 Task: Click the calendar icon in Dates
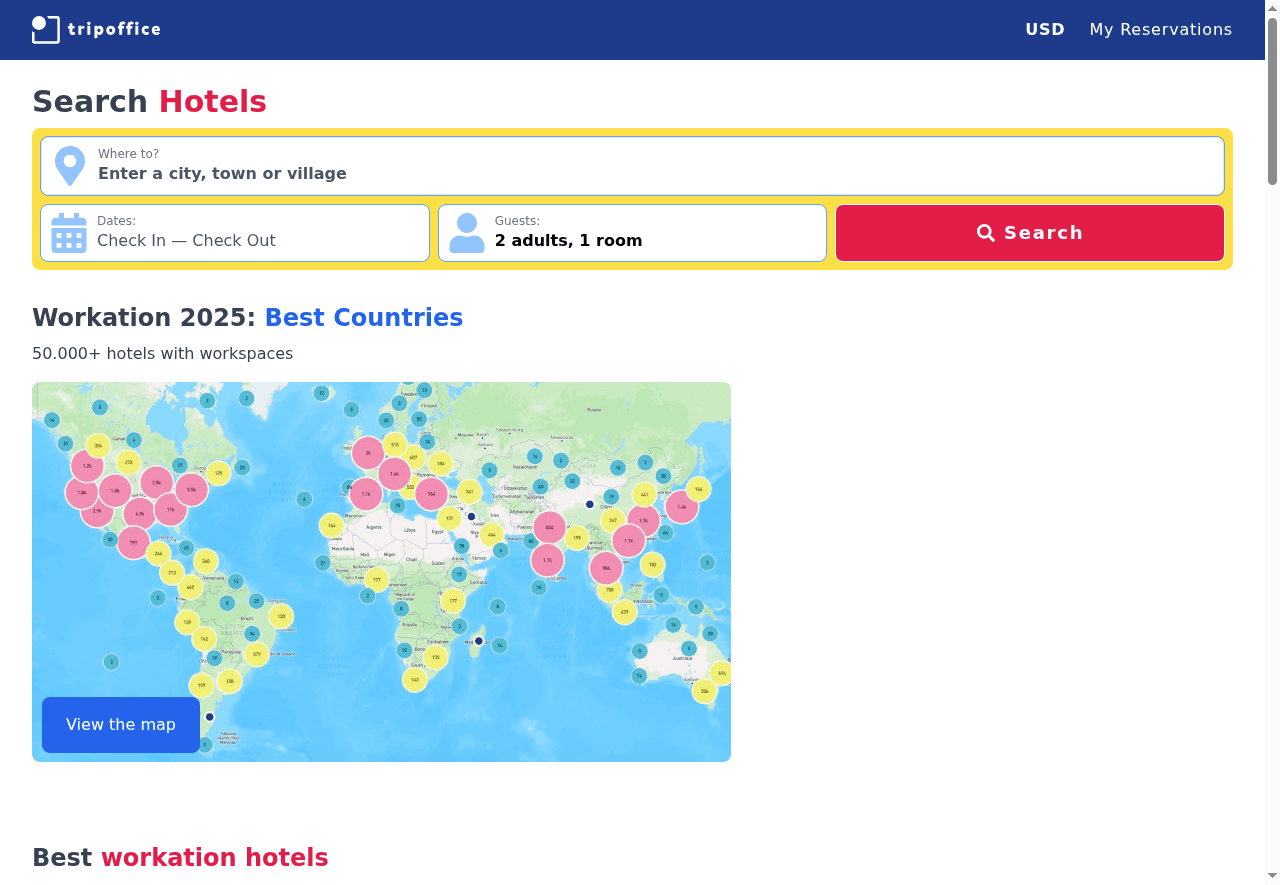69,233
